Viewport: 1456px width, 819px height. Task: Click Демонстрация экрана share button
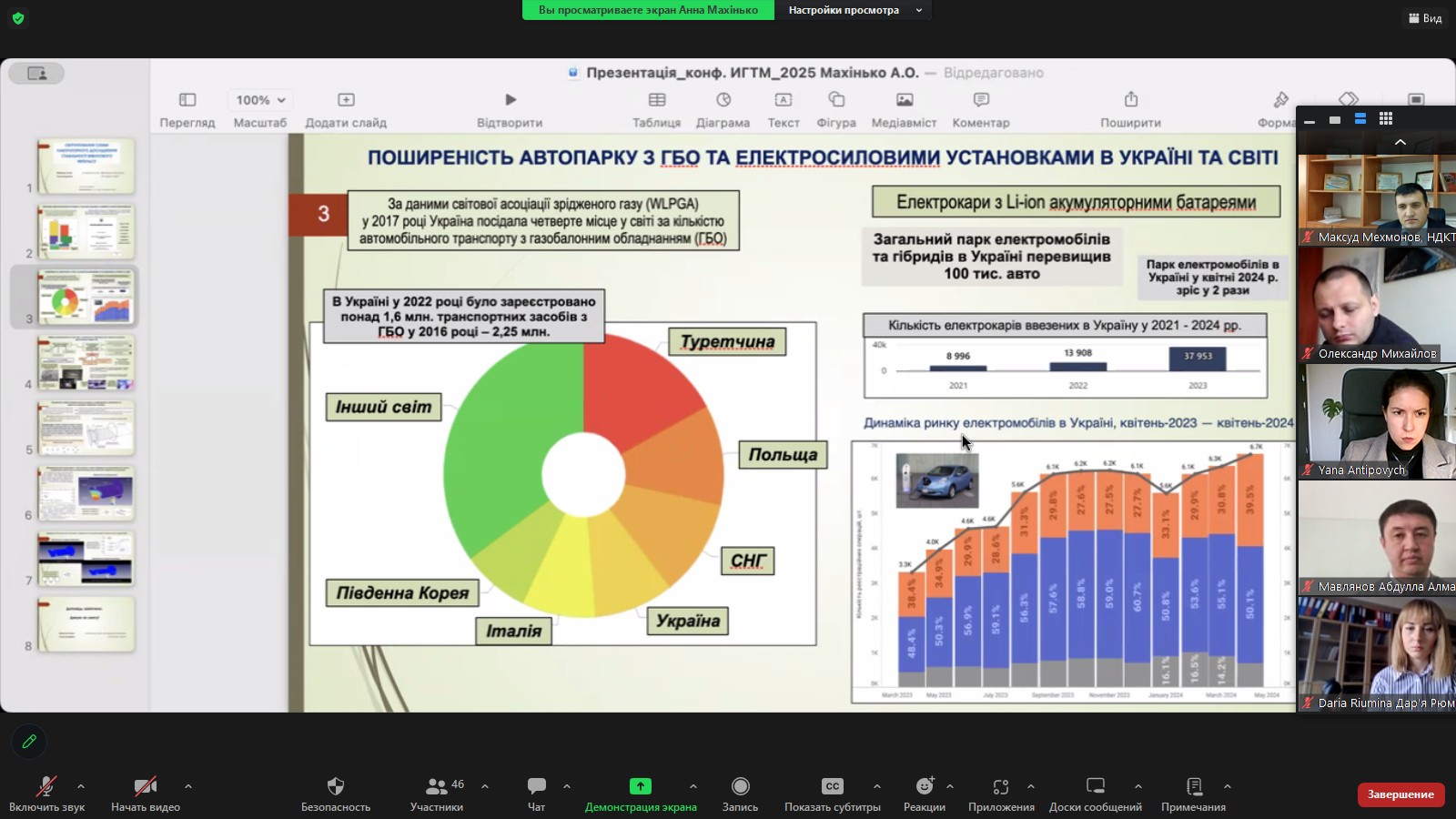[x=641, y=787]
